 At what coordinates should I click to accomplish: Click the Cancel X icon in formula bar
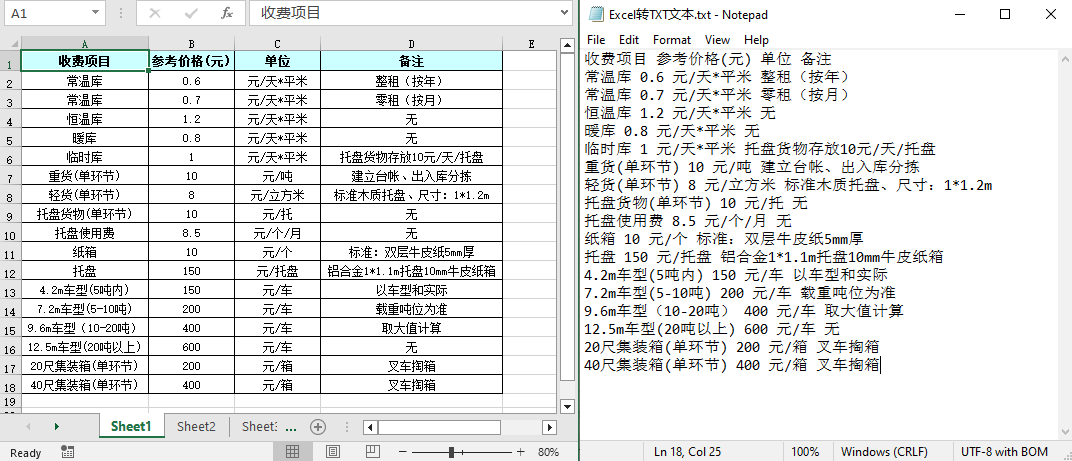[x=155, y=13]
